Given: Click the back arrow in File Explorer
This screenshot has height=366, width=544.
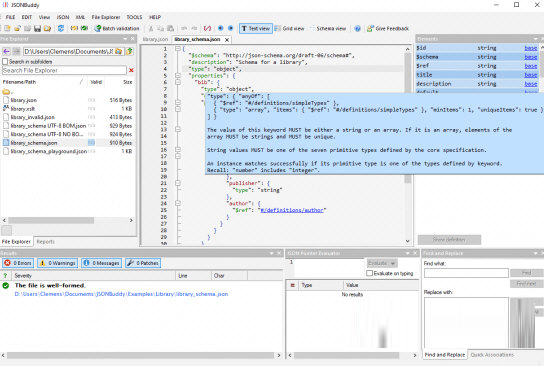Looking at the screenshot, I should click(x=6, y=51).
